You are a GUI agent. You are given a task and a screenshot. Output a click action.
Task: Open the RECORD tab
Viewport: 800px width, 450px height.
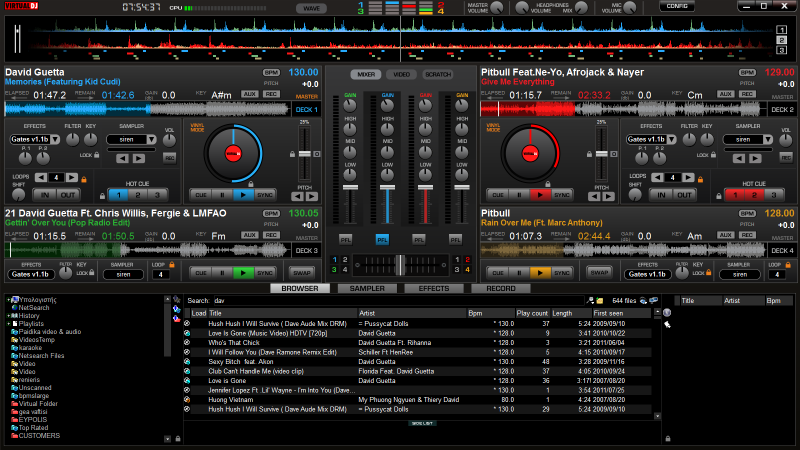pos(501,288)
